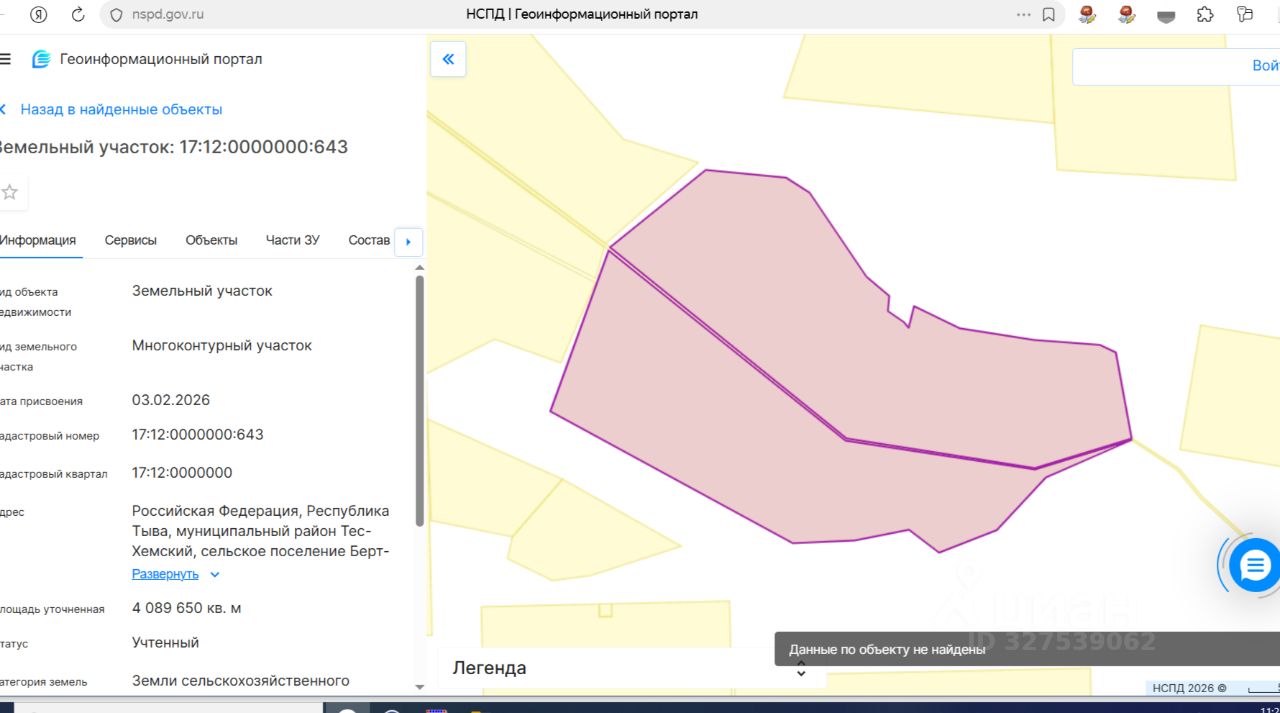Click the Земли сельскохозяйственного land category value
Image resolution: width=1280 pixels, height=713 pixels.
(241, 681)
